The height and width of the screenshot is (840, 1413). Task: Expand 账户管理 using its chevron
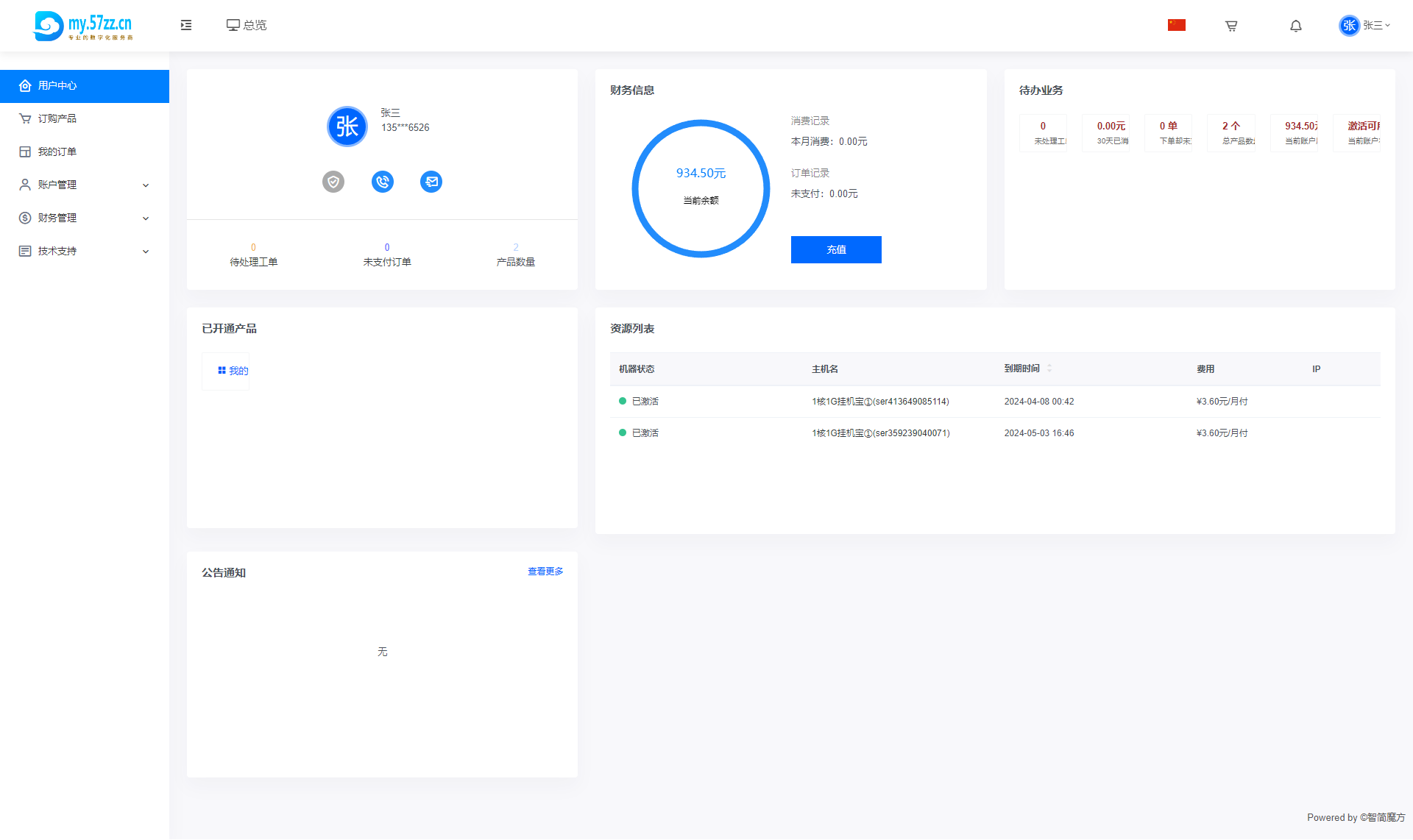click(146, 185)
